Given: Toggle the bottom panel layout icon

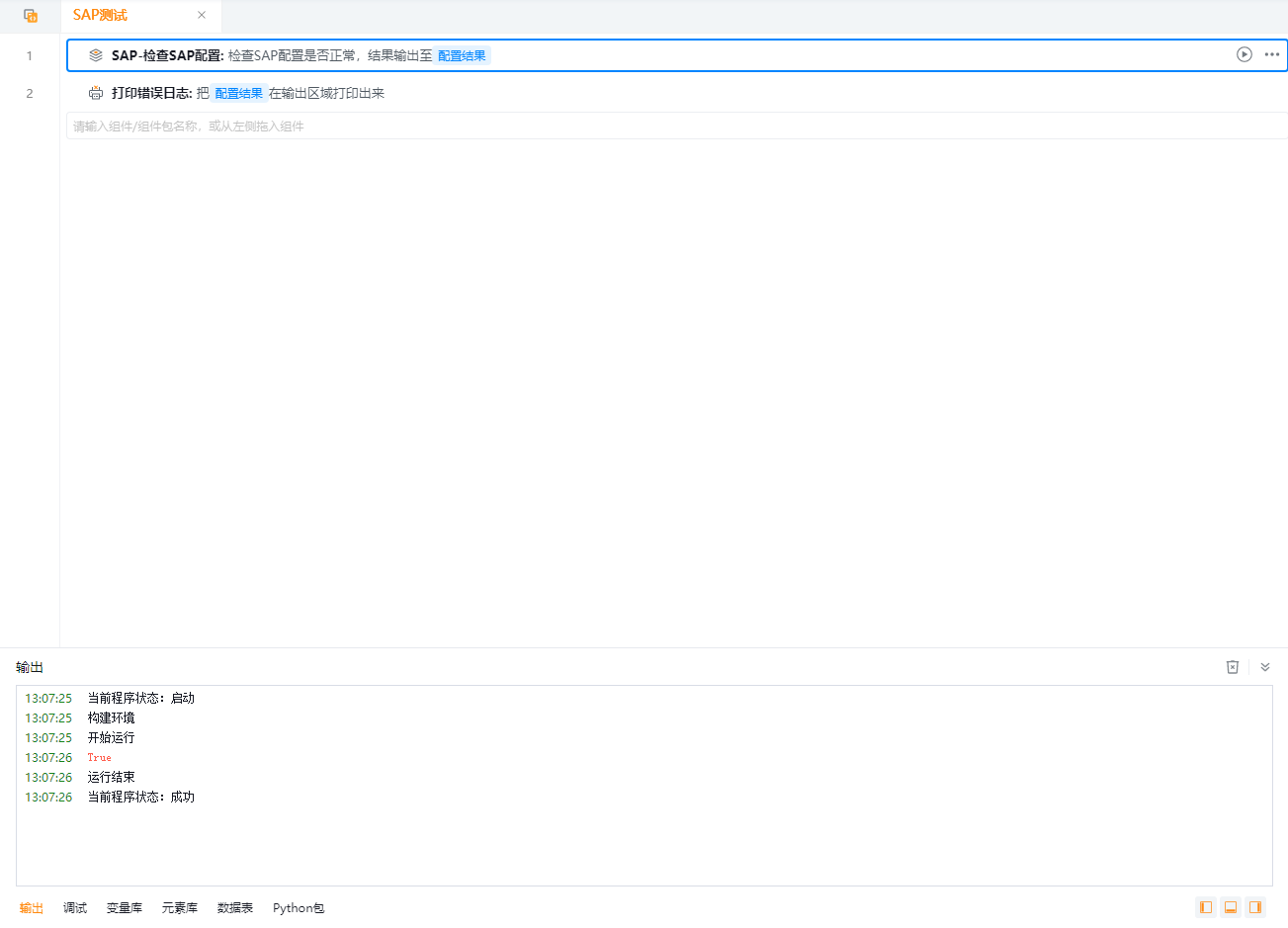Looking at the screenshot, I should coord(1231,907).
